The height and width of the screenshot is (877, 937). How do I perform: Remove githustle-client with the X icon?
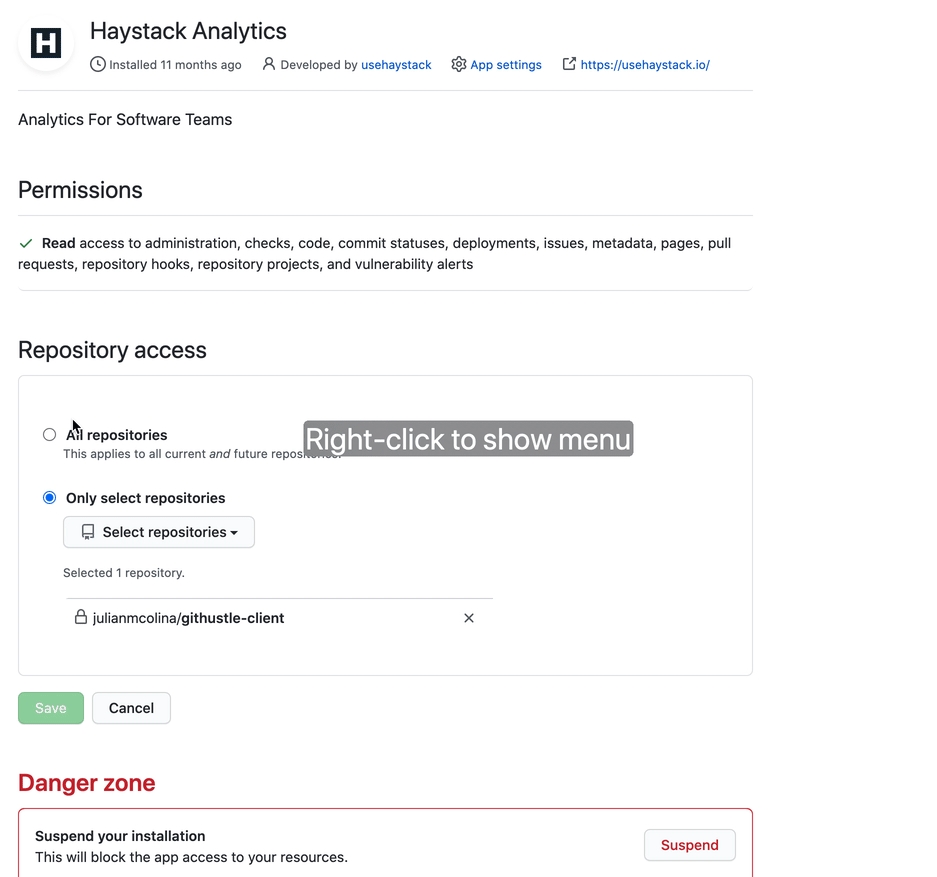[469, 618]
